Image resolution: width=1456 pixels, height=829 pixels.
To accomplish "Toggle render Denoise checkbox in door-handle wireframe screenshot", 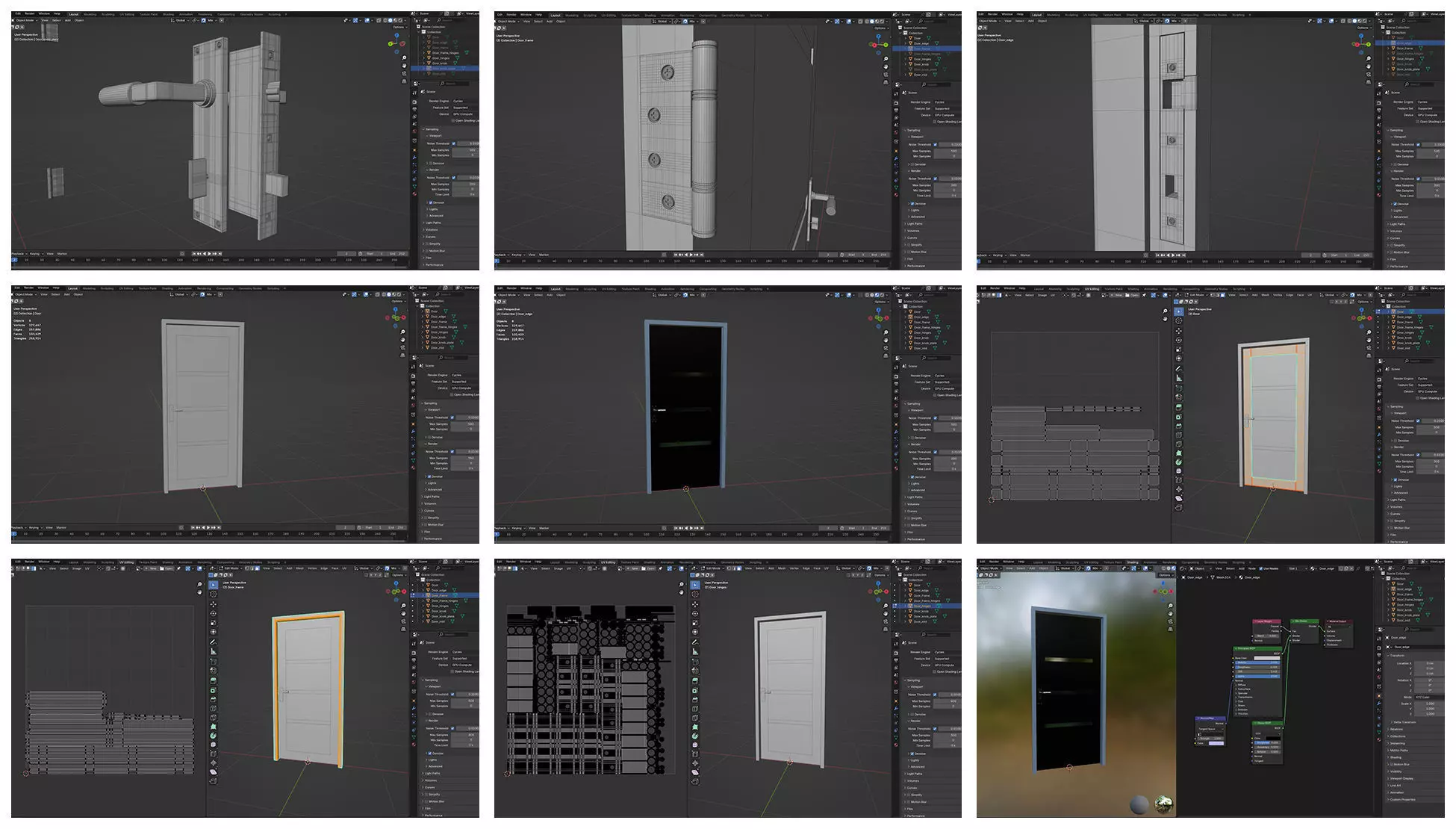I will pyautogui.click(x=431, y=202).
